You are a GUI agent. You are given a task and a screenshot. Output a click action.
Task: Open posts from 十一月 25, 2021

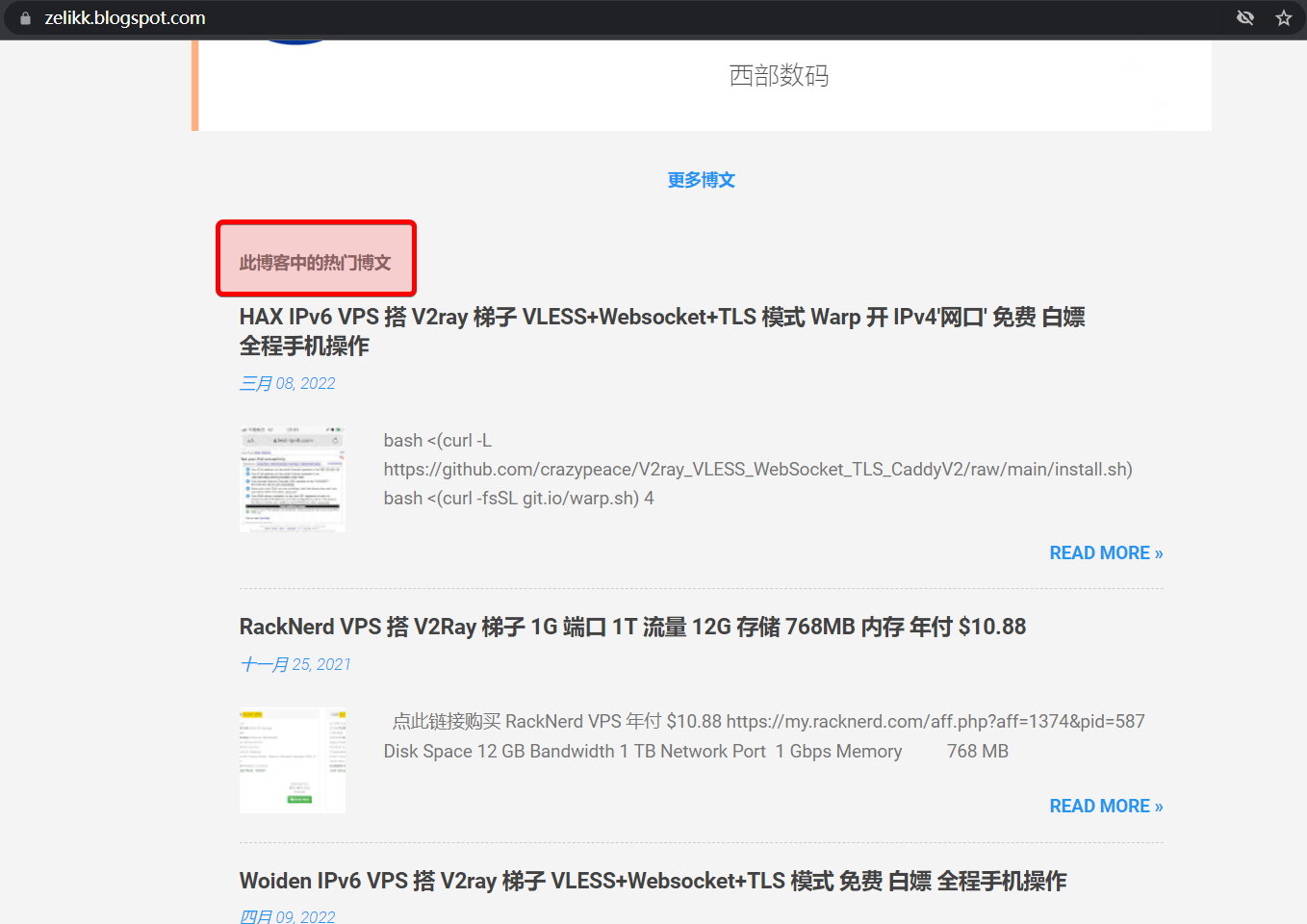point(295,663)
